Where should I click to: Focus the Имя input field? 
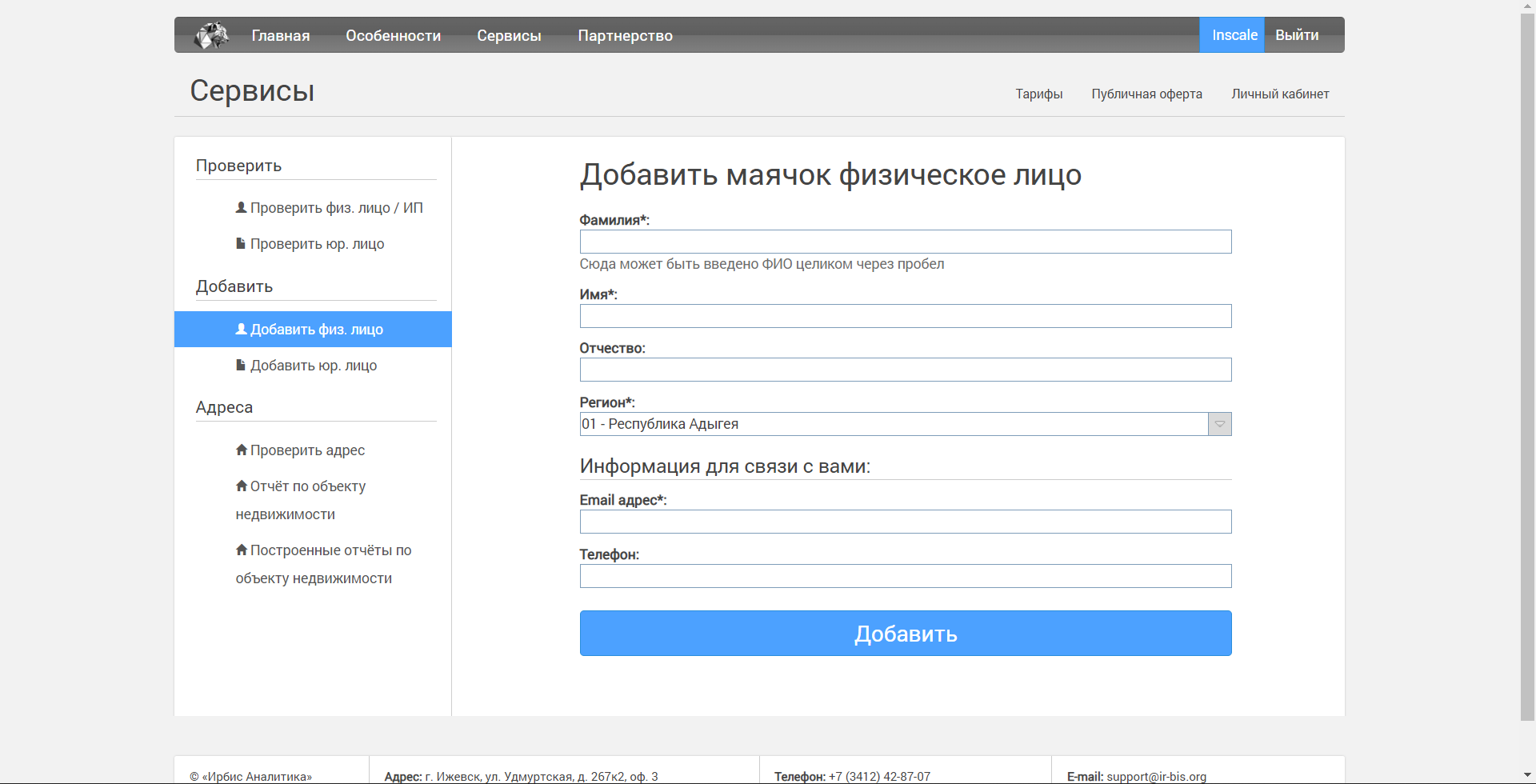(906, 316)
